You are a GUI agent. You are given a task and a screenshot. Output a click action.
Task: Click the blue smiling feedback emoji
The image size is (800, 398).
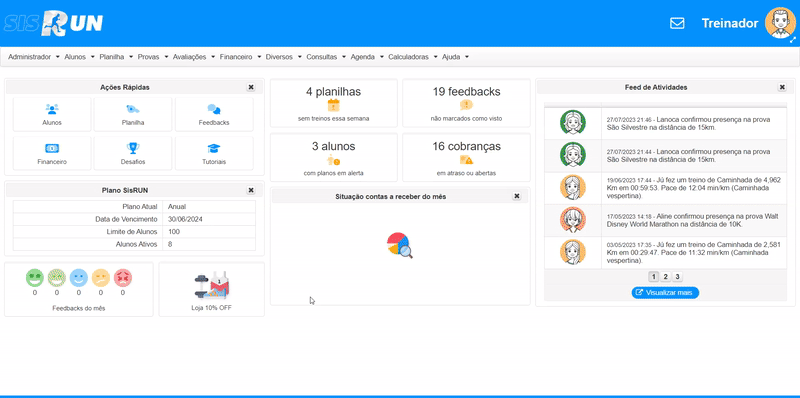[79, 278]
